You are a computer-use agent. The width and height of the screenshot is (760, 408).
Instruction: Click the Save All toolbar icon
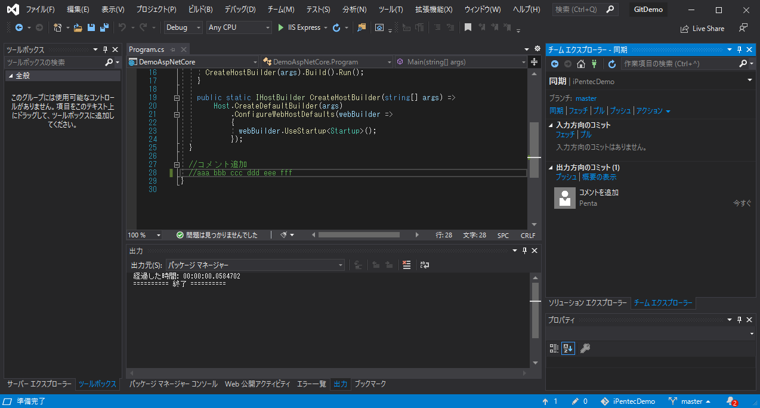(x=104, y=28)
